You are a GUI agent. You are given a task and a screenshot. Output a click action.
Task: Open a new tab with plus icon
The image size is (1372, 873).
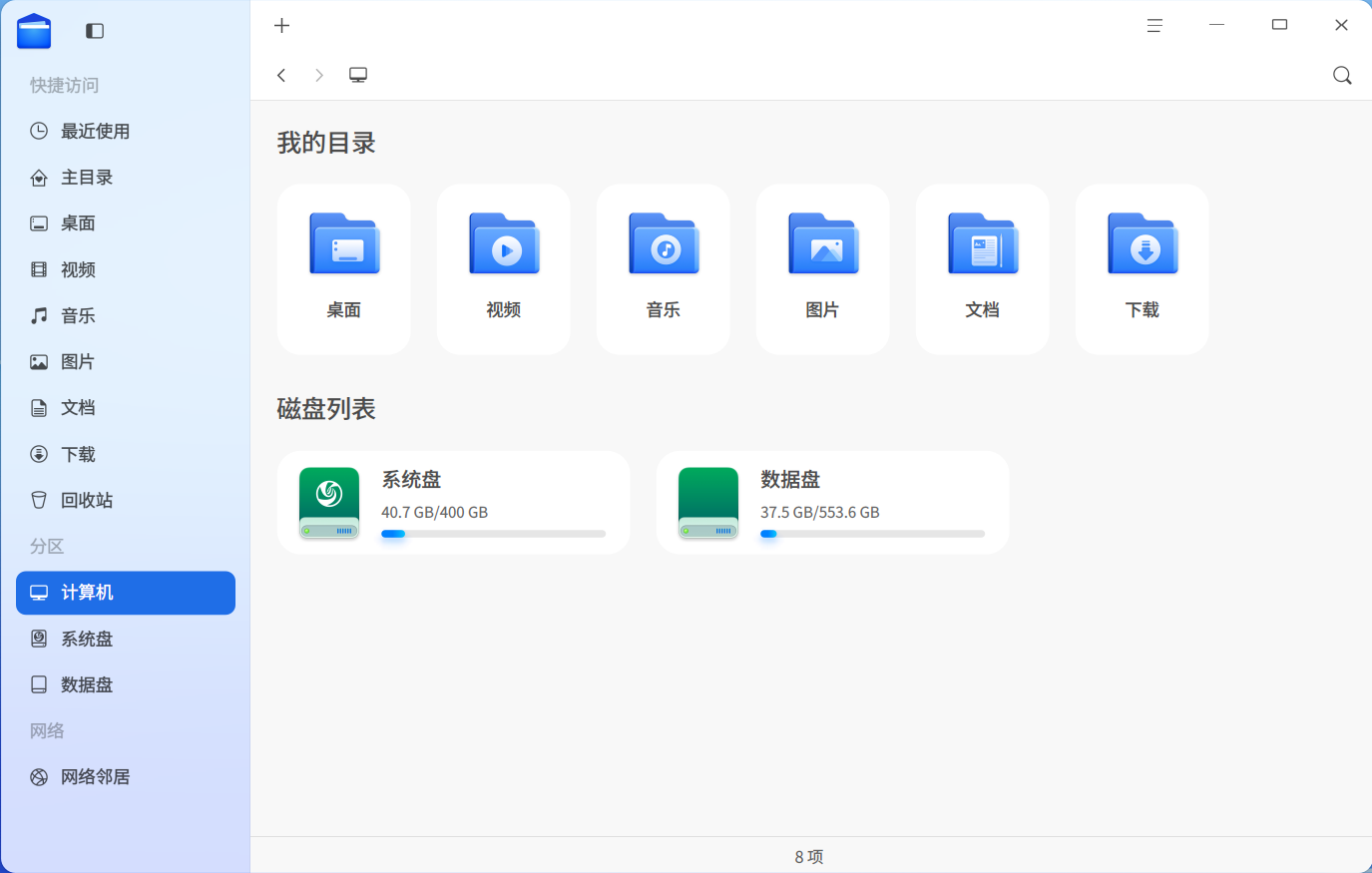coord(281,26)
